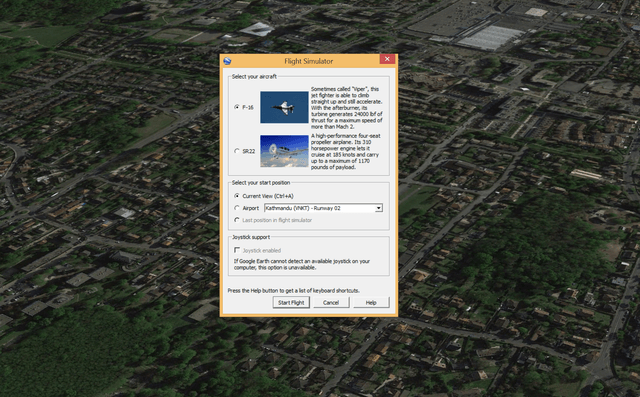Choose Airport start position radio button
The image size is (640, 397).
click(237, 208)
